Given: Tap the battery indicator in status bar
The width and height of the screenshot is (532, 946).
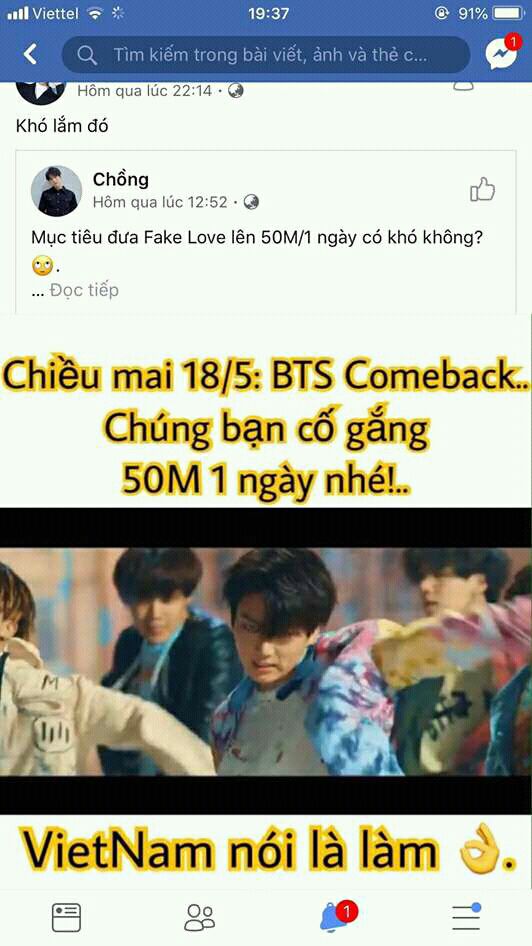Looking at the screenshot, I should click(509, 13).
